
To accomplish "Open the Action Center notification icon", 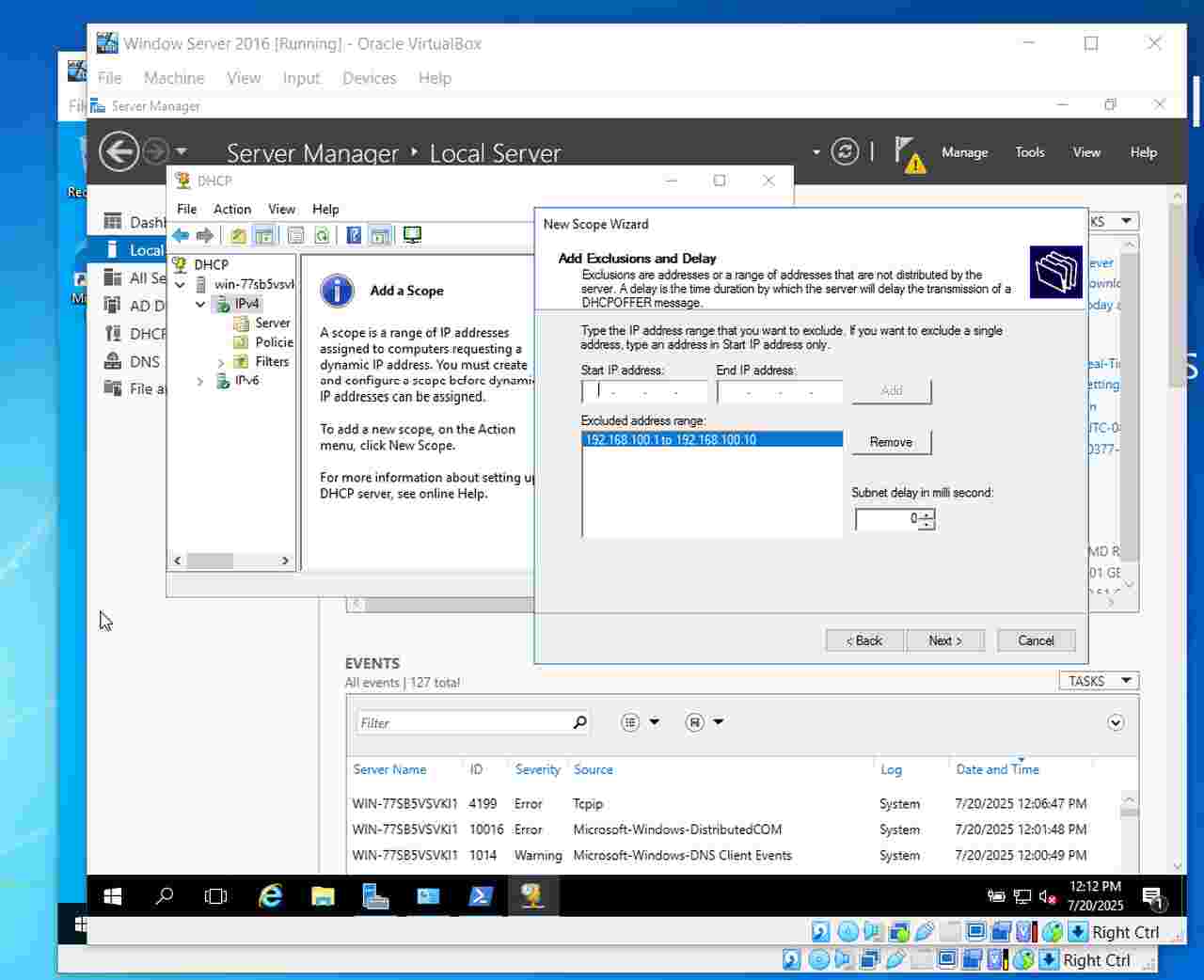I will [x=1152, y=898].
